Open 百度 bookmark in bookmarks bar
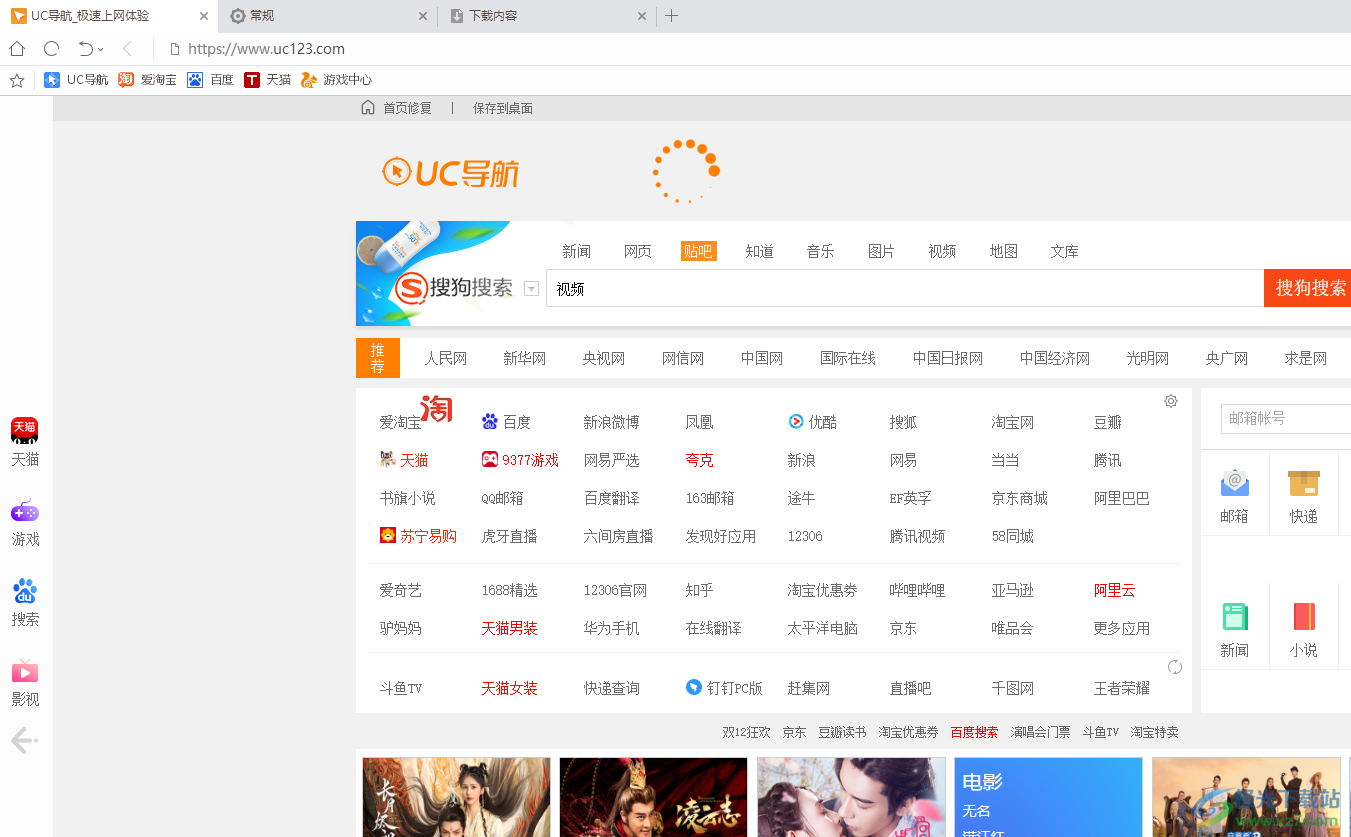 (x=210, y=80)
